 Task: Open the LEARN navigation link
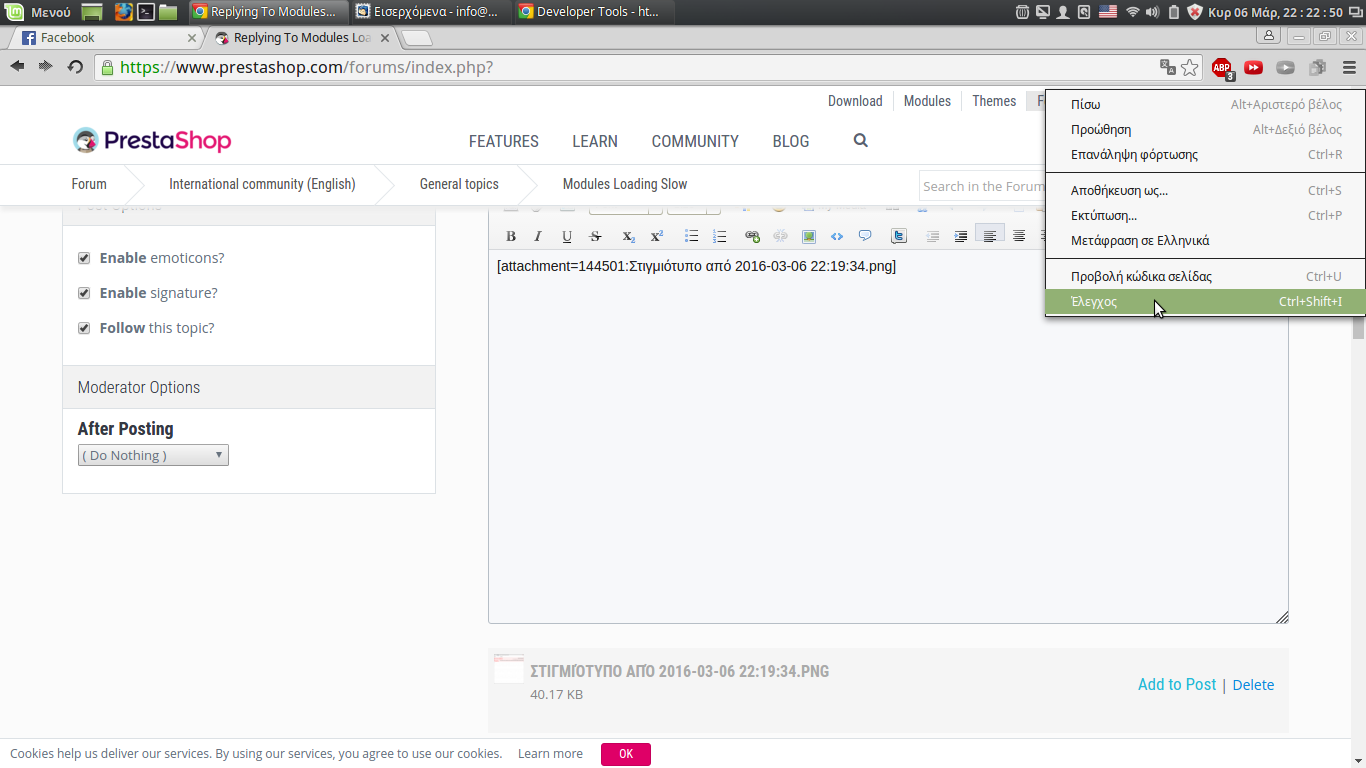pos(595,141)
